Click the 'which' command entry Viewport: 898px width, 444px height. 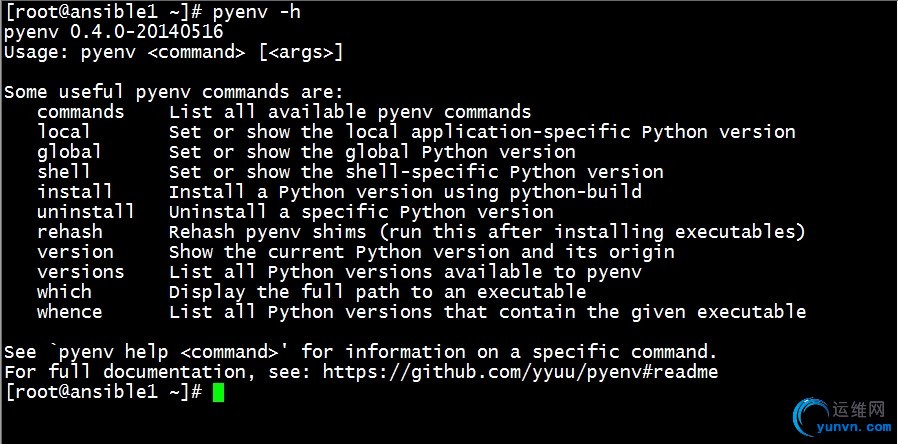pyautogui.click(x=64, y=292)
